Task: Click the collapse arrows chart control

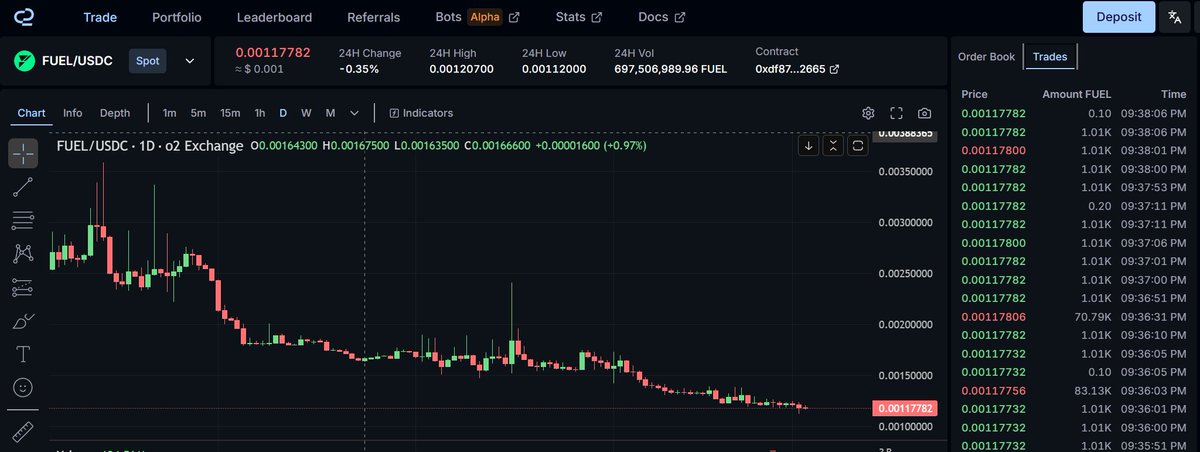Action: pyautogui.click(x=833, y=146)
